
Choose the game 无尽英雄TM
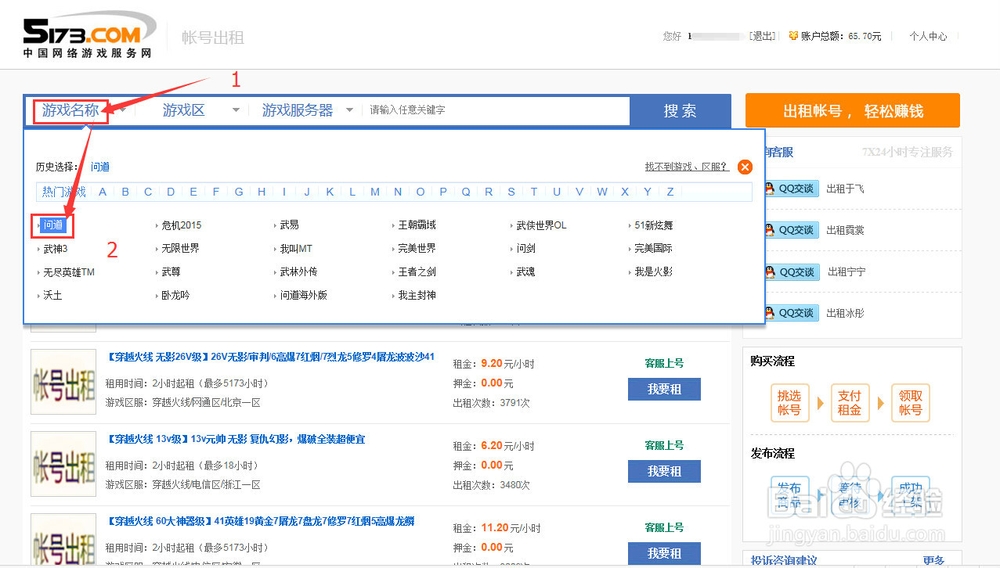pyautogui.click(x=69, y=272)
